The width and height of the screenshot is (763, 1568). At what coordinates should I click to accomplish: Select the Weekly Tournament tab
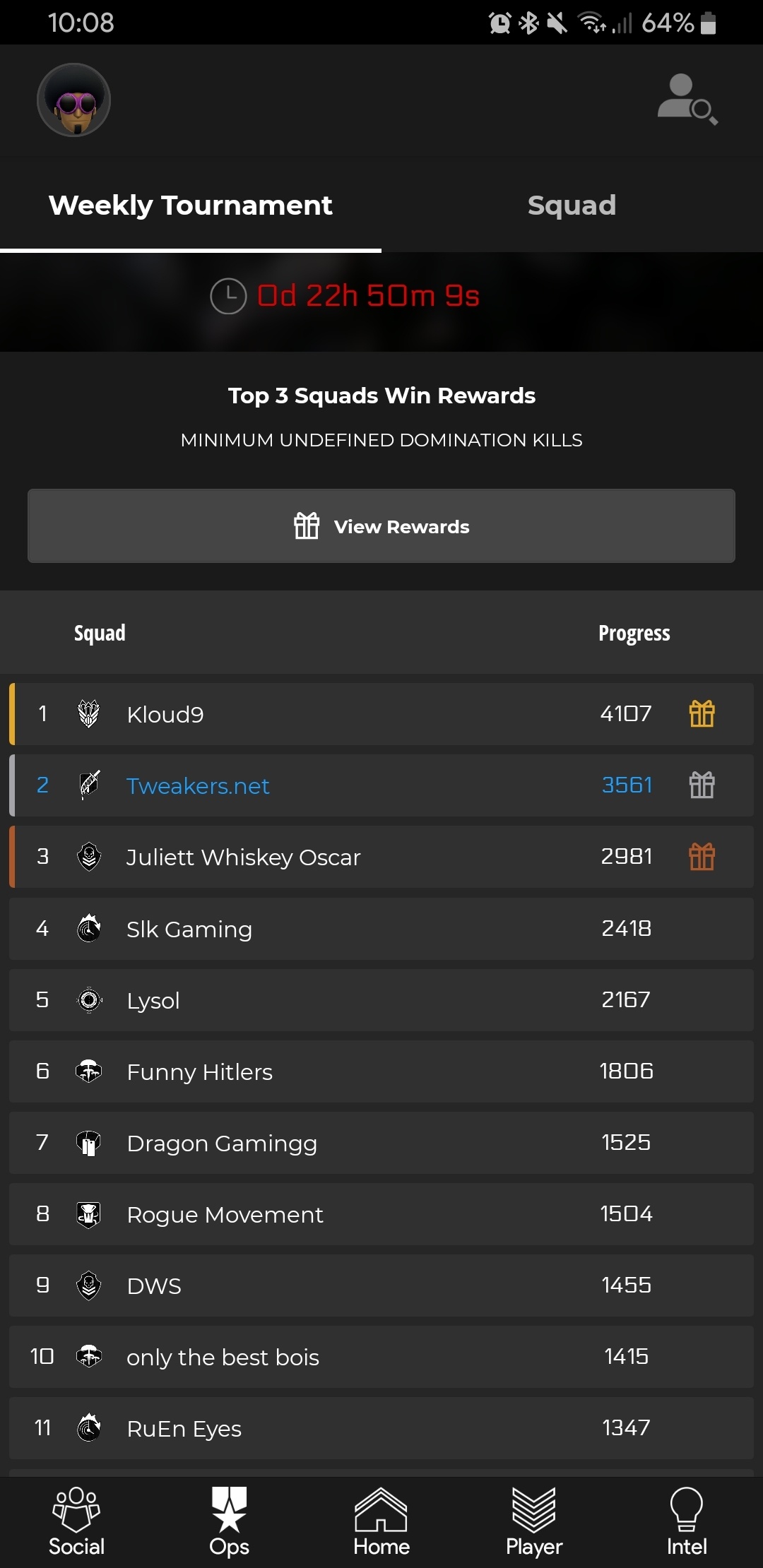click(x=190, y=206)
